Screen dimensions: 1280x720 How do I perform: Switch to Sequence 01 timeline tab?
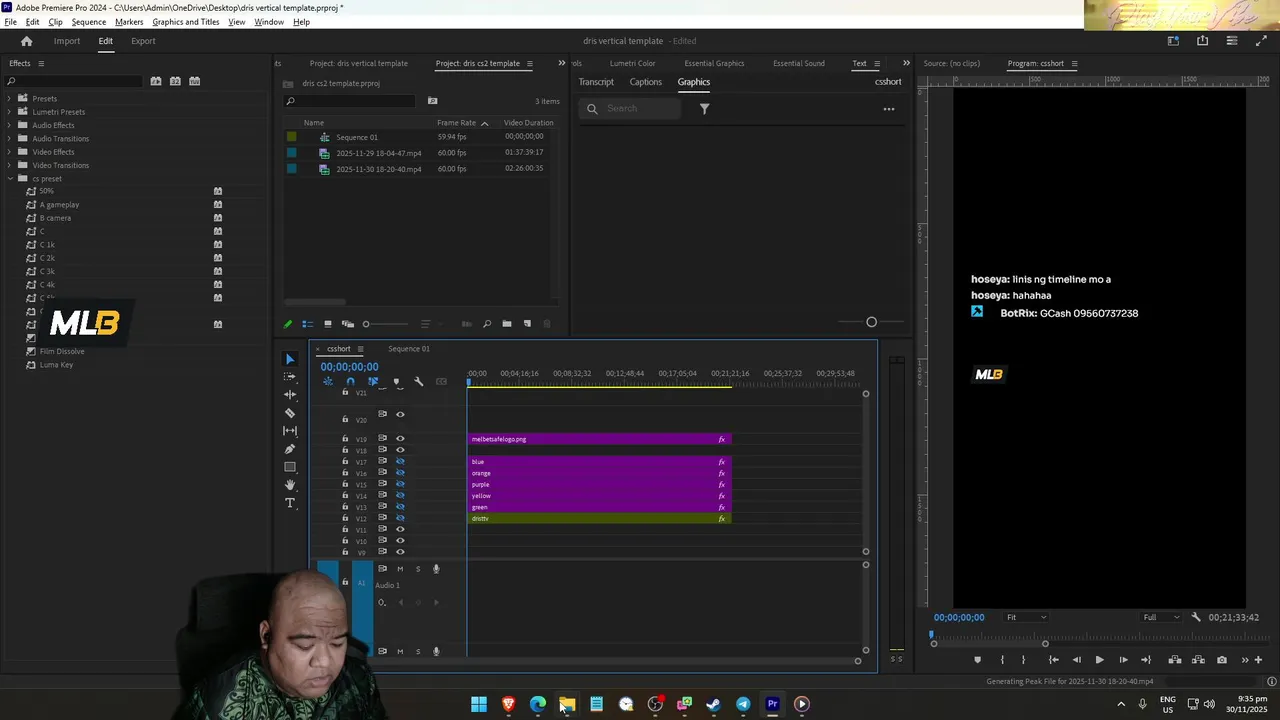[408, 349]
